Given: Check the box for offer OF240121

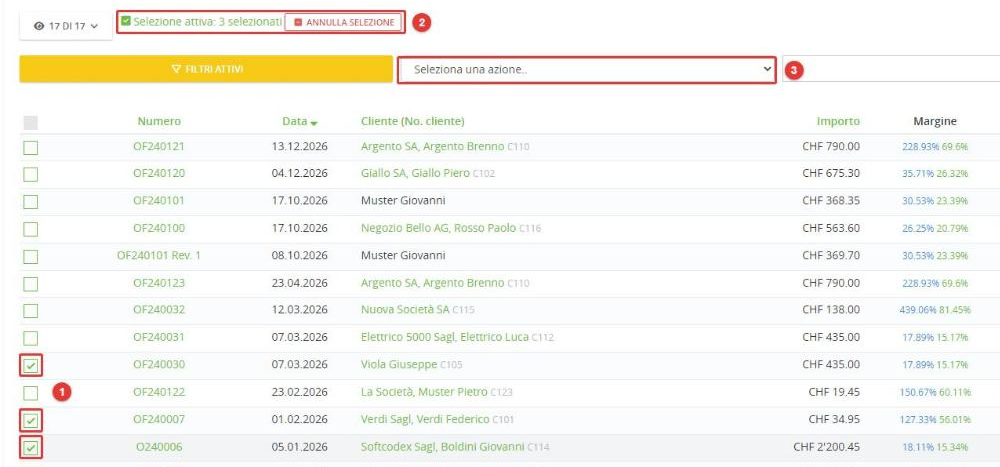Looking at the screenshot, I should [30, 147].
